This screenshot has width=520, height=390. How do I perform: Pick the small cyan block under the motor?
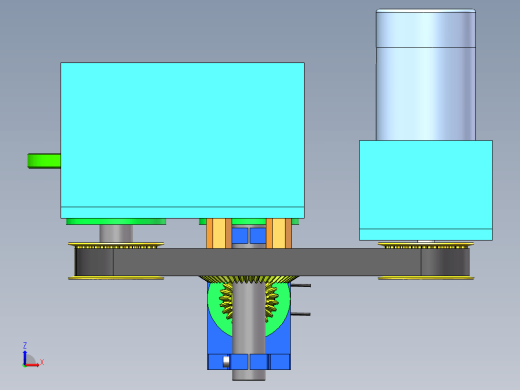(x=426, y=190)
